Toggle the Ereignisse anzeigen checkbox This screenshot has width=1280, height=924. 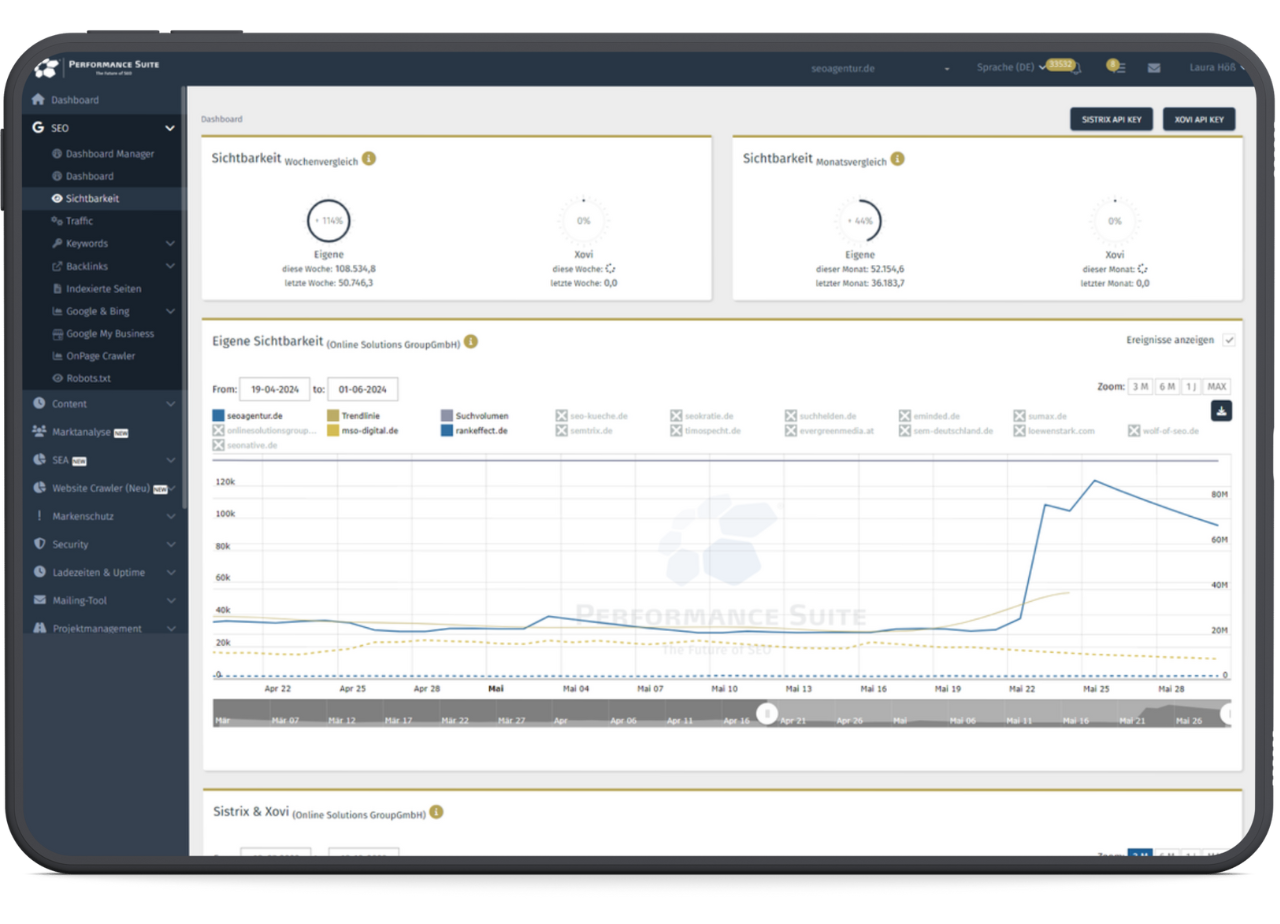[1229, 340]
